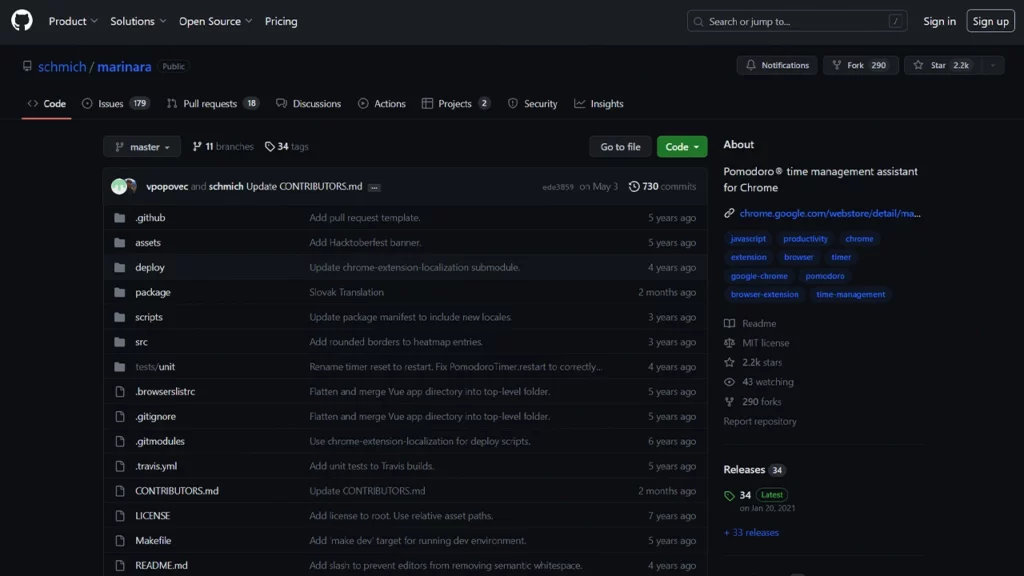
Task: Expand the commit message ellipsis
Action: click(374, 187)
